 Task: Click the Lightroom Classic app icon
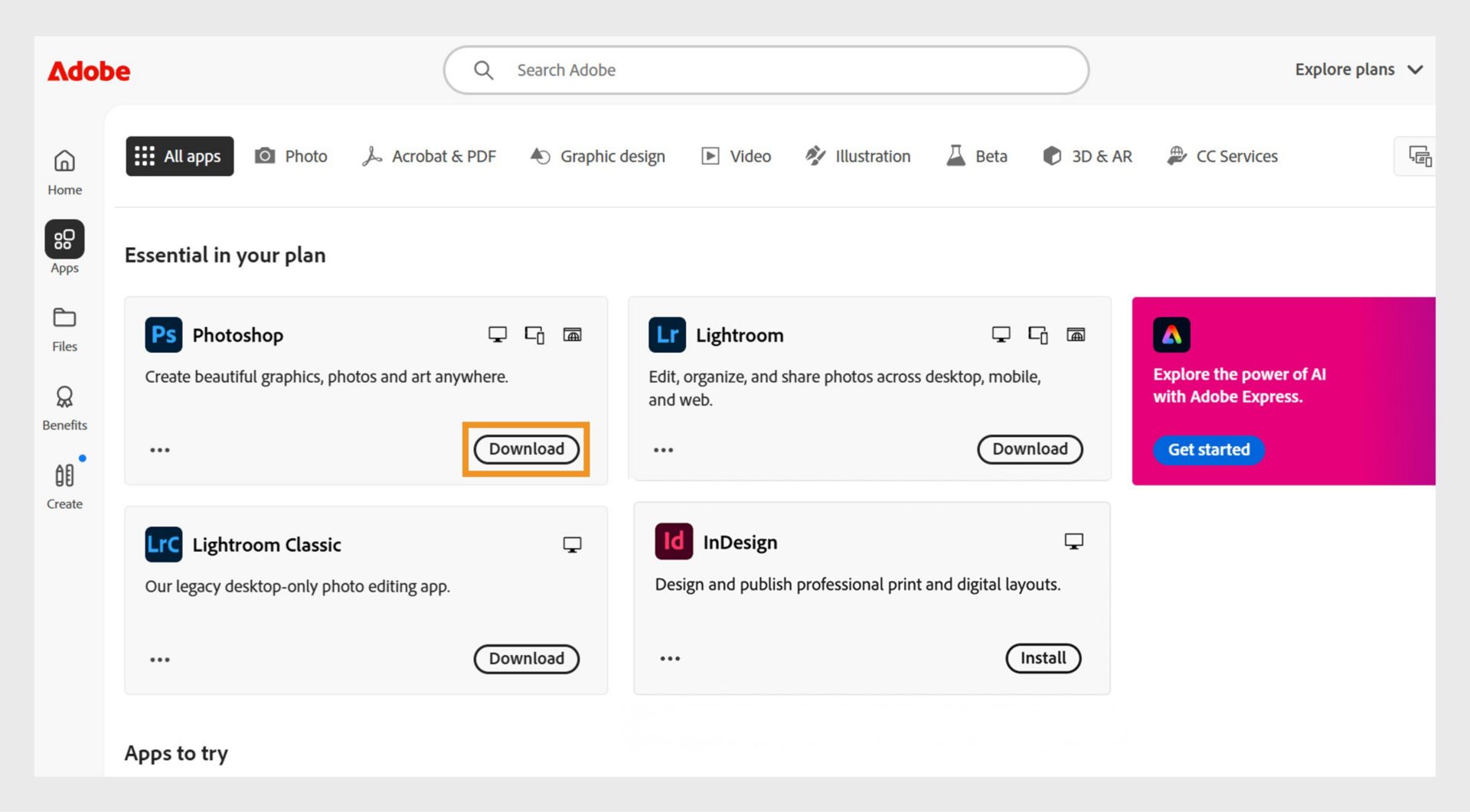pos(163,544)
